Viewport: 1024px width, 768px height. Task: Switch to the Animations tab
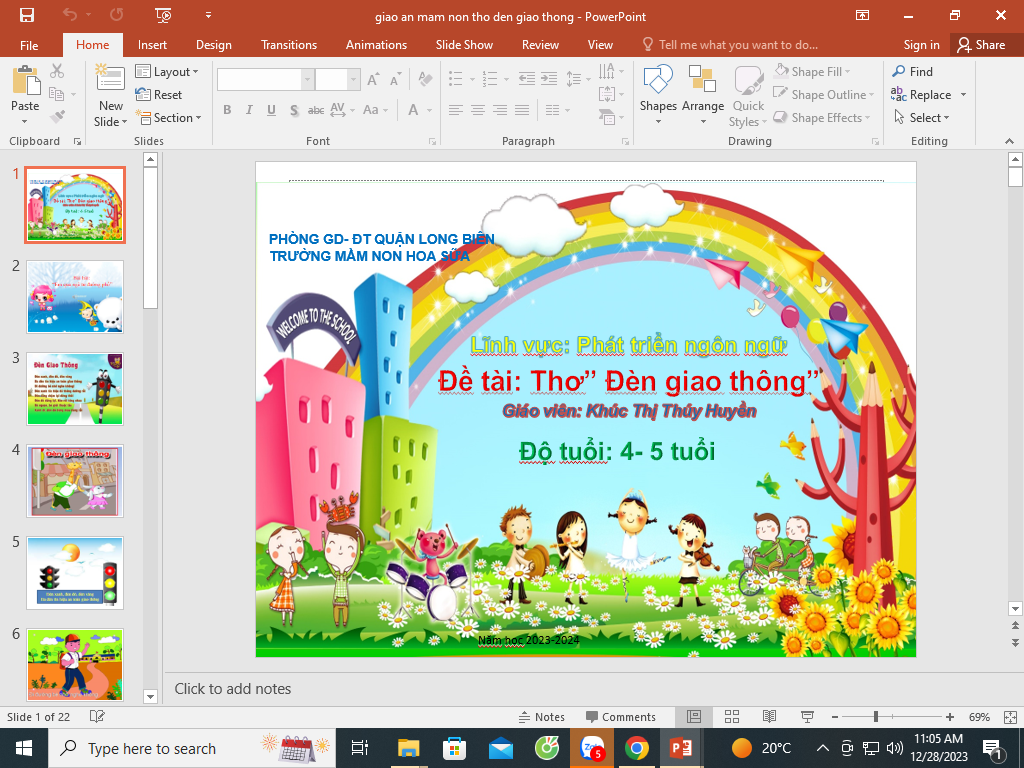[376, 45]
